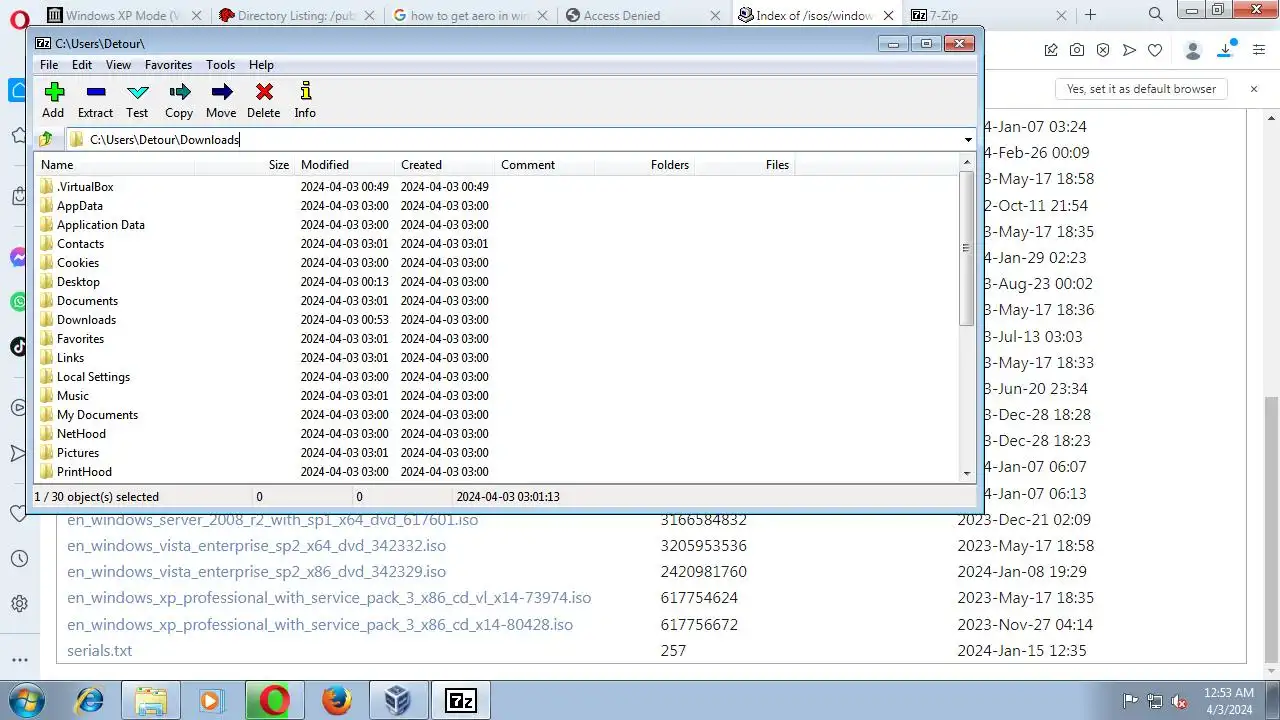Open Opera sidebar history clock icon
This screenshot has width=1280, height=720.
[x=19, y=559]
